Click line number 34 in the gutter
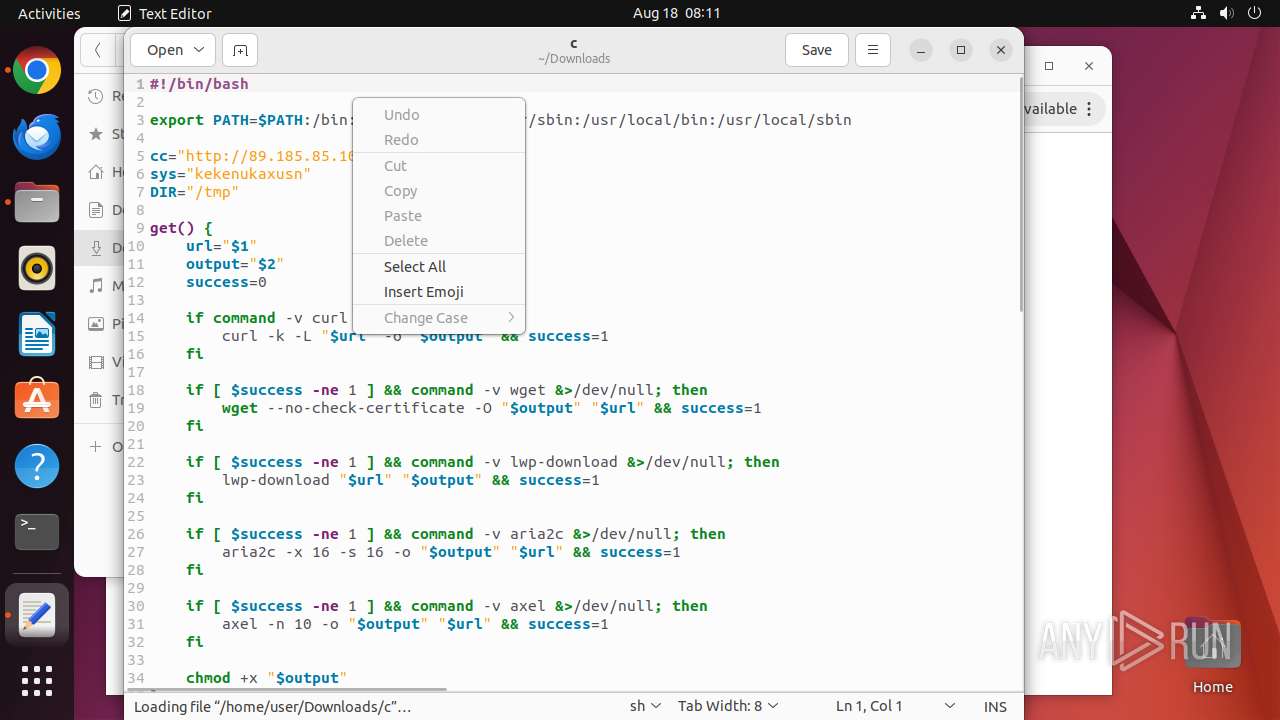1280x720 pixels. pyautogui.click(x=136, y=678)
